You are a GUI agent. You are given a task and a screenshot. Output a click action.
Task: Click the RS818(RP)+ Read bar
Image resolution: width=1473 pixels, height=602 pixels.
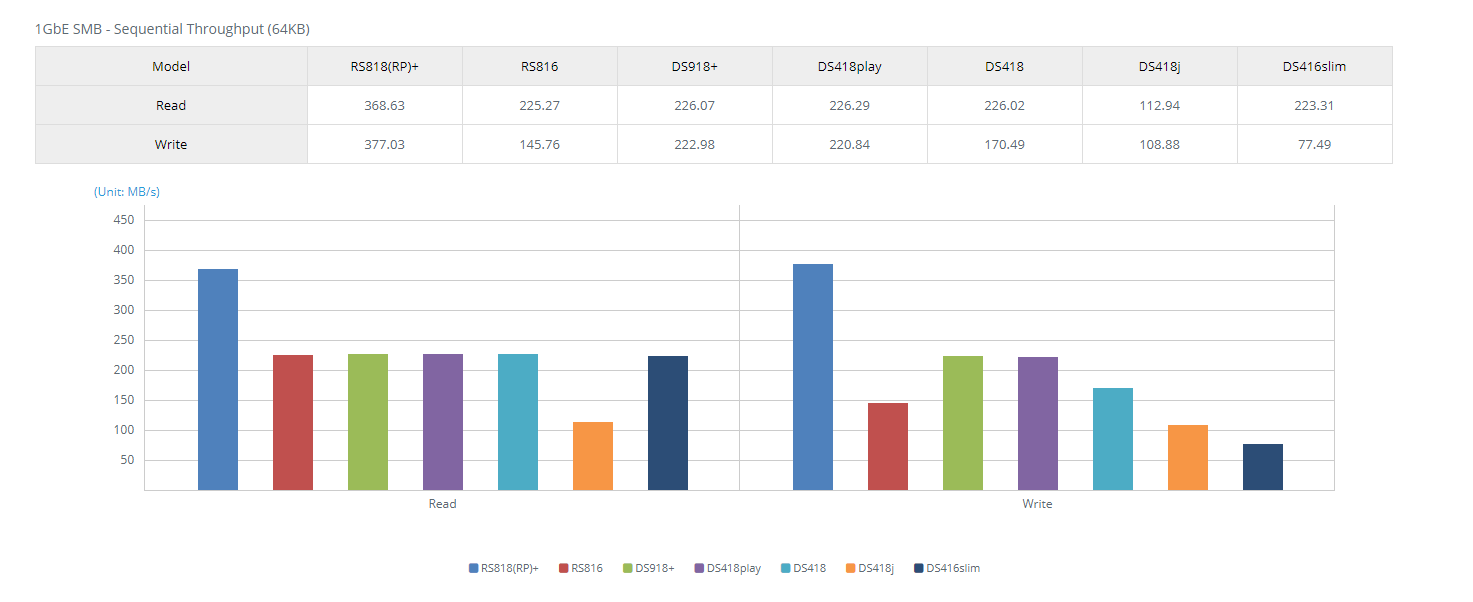point(218,379)
